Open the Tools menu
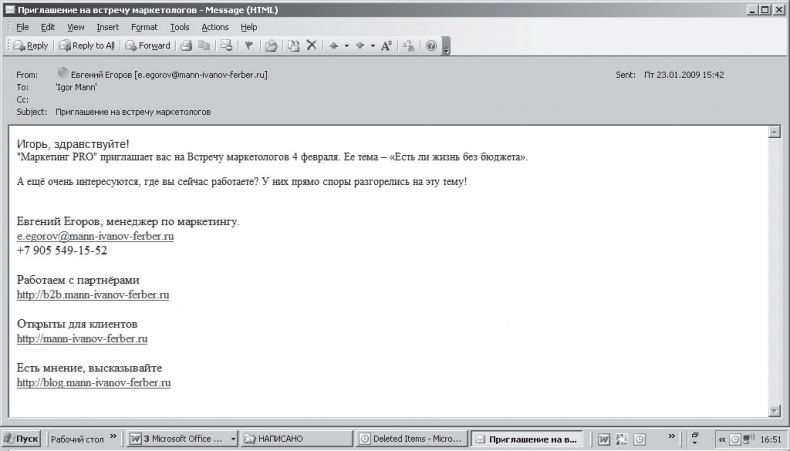 click(179, 27)
